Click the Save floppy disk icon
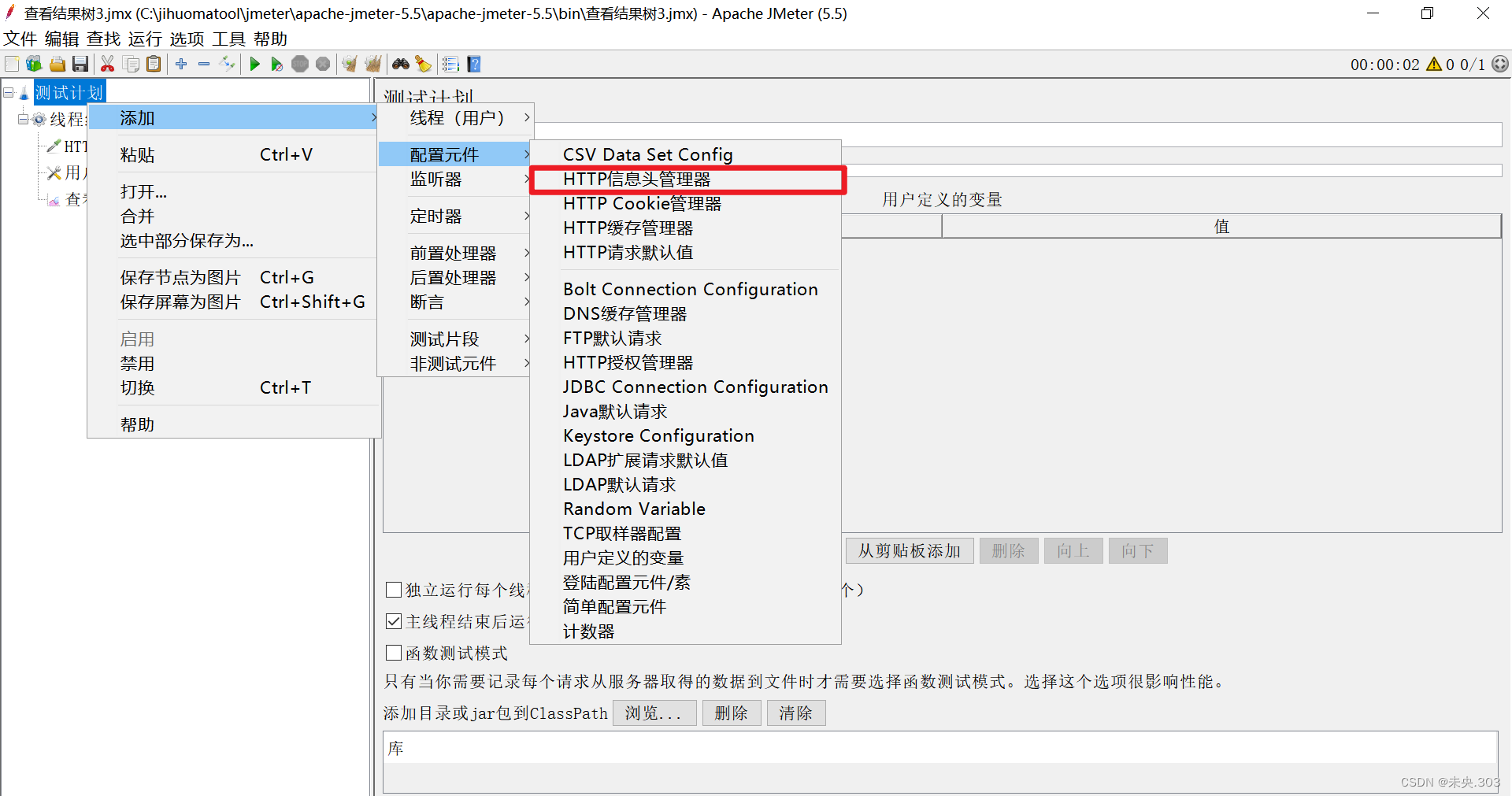This screenshot has height=796, width=1512. click(80, 64)
